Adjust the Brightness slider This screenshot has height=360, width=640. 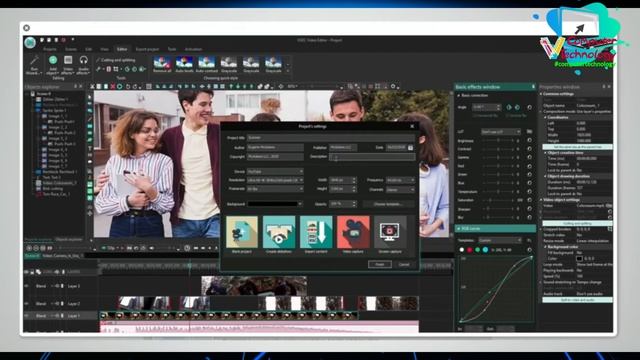(x=498, y=140)
